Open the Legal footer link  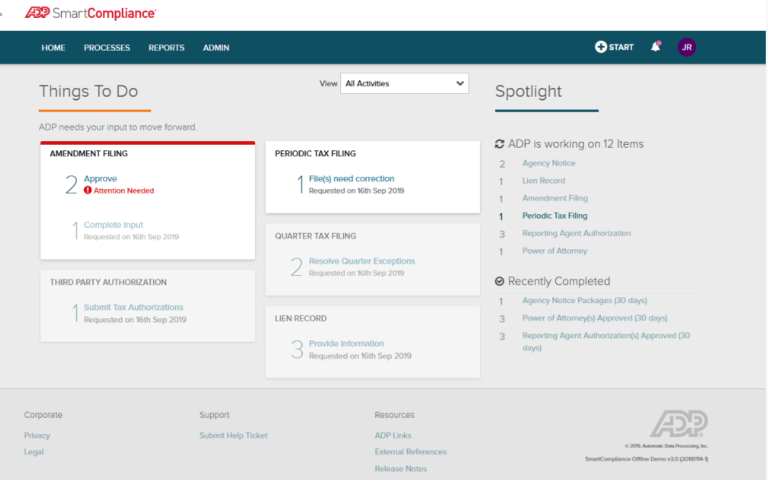(34, 452)
